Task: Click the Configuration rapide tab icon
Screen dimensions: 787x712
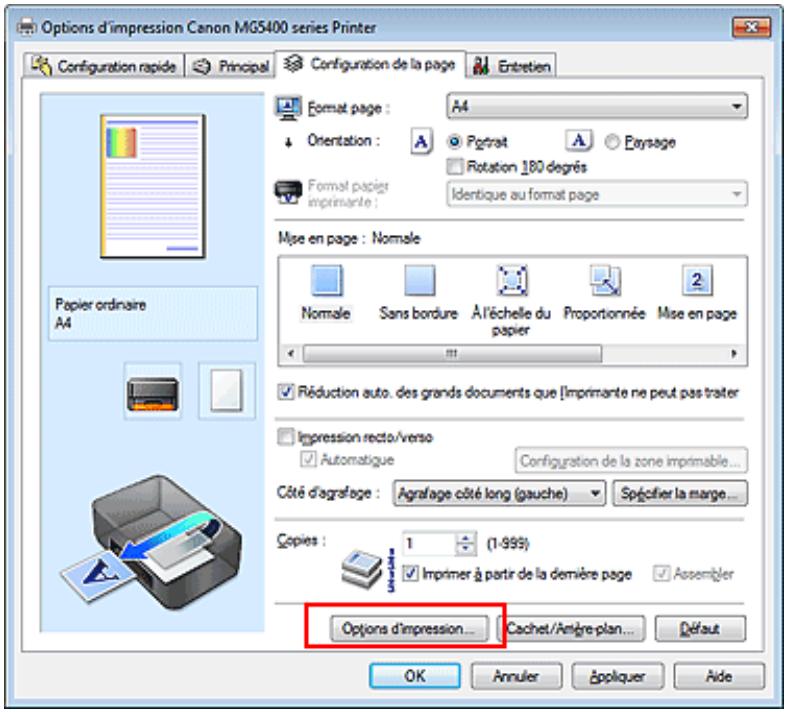Action: (41, 66)
